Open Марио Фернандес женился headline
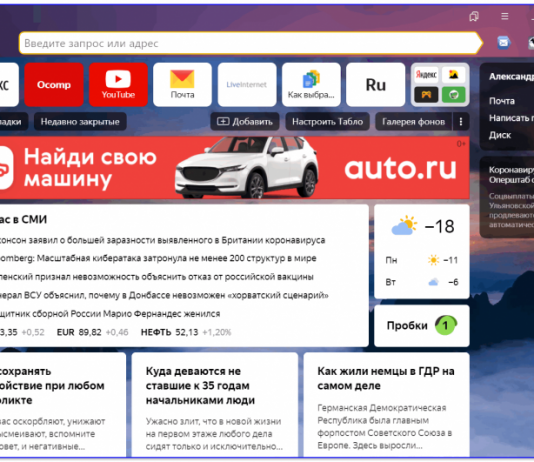Viewport: 534px width, 462px height. coord(110,314)
